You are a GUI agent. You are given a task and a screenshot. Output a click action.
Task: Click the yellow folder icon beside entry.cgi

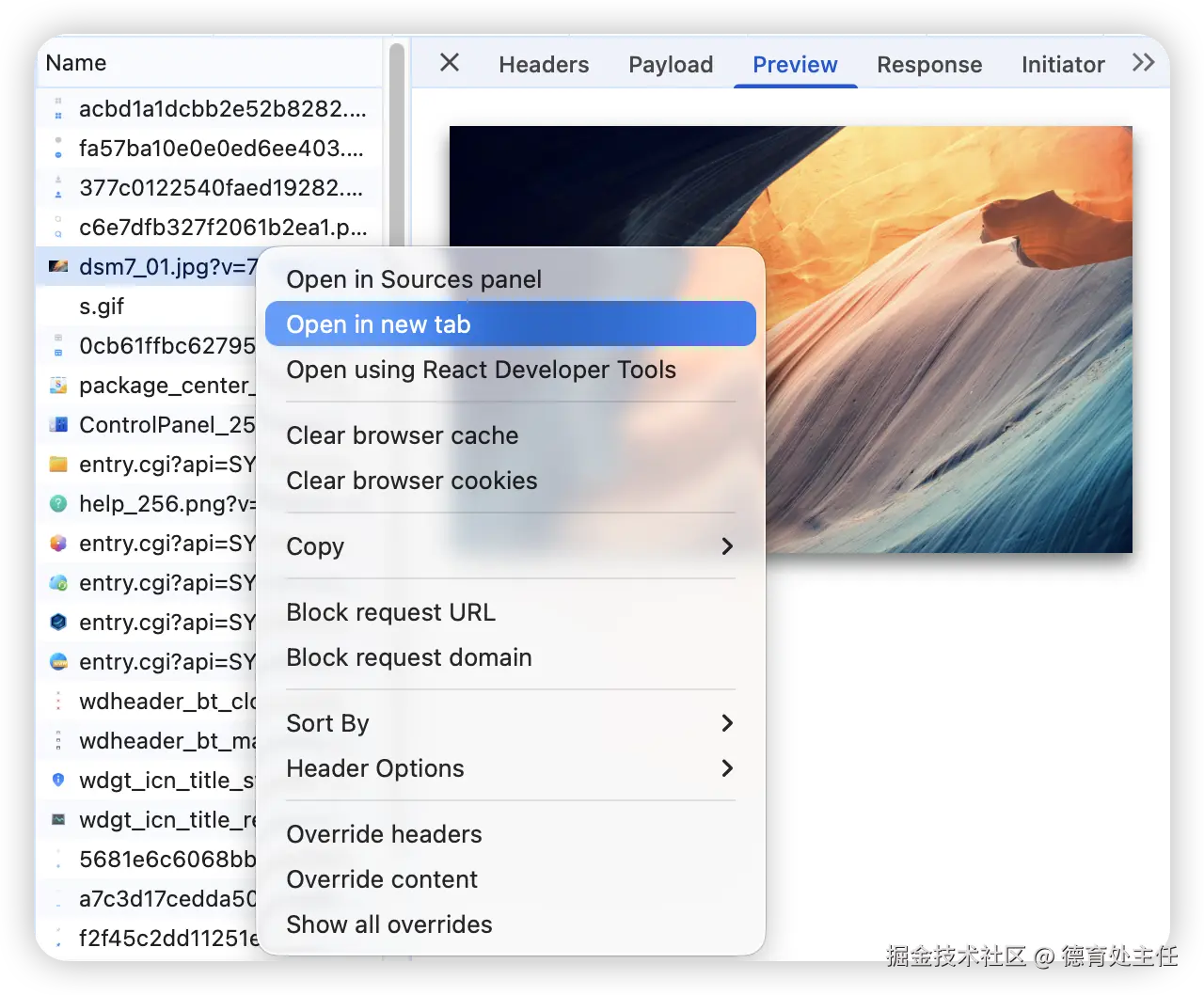(58, 465)
